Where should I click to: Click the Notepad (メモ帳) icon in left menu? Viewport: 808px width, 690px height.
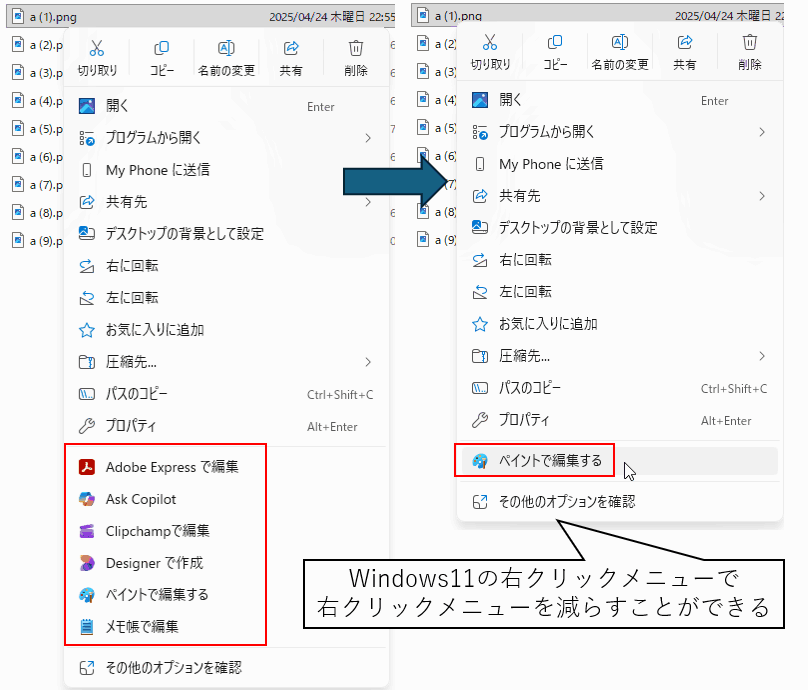[87, 627]
